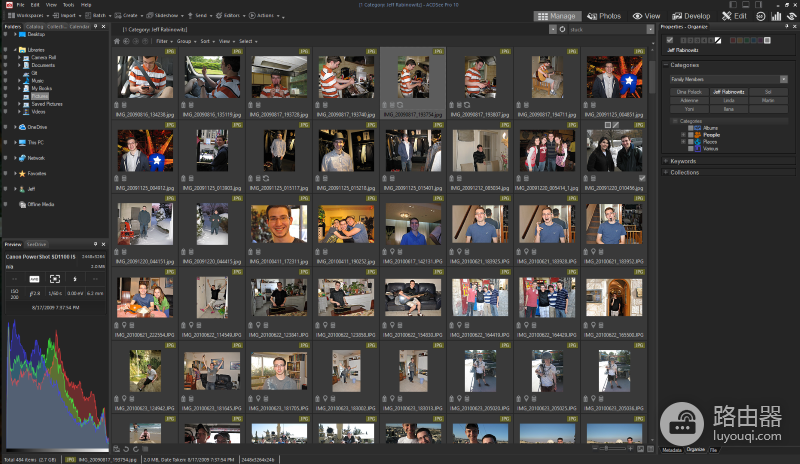Switch to Edit mode

coord(734,16)
